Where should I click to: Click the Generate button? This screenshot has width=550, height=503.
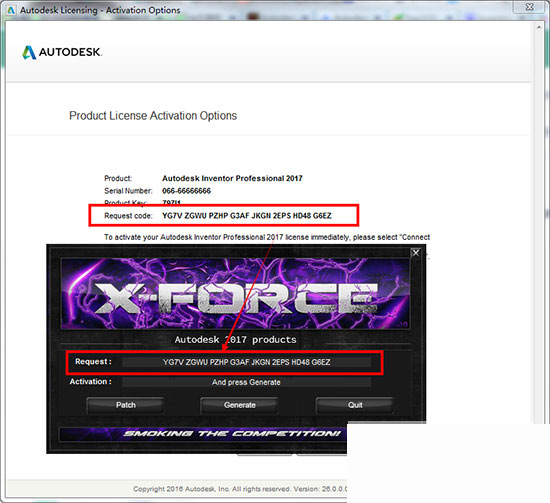click(240, 405)
